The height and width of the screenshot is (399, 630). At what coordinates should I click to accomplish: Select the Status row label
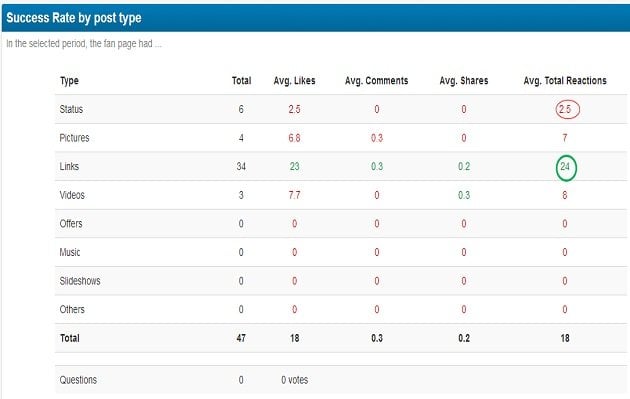[x=71, y=109]
